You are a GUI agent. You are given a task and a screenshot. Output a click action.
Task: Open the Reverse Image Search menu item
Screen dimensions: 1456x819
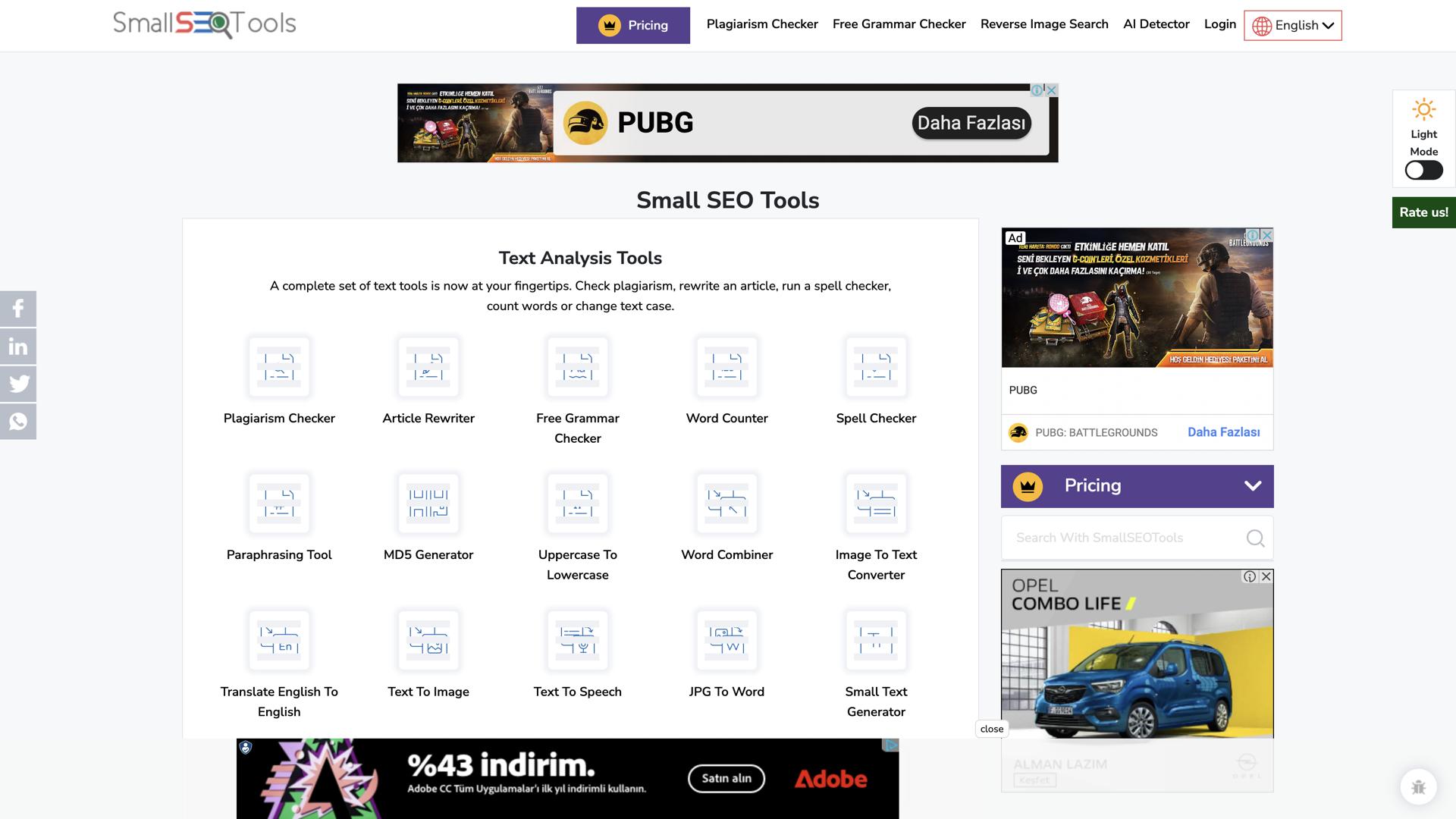pos(1044,24)
